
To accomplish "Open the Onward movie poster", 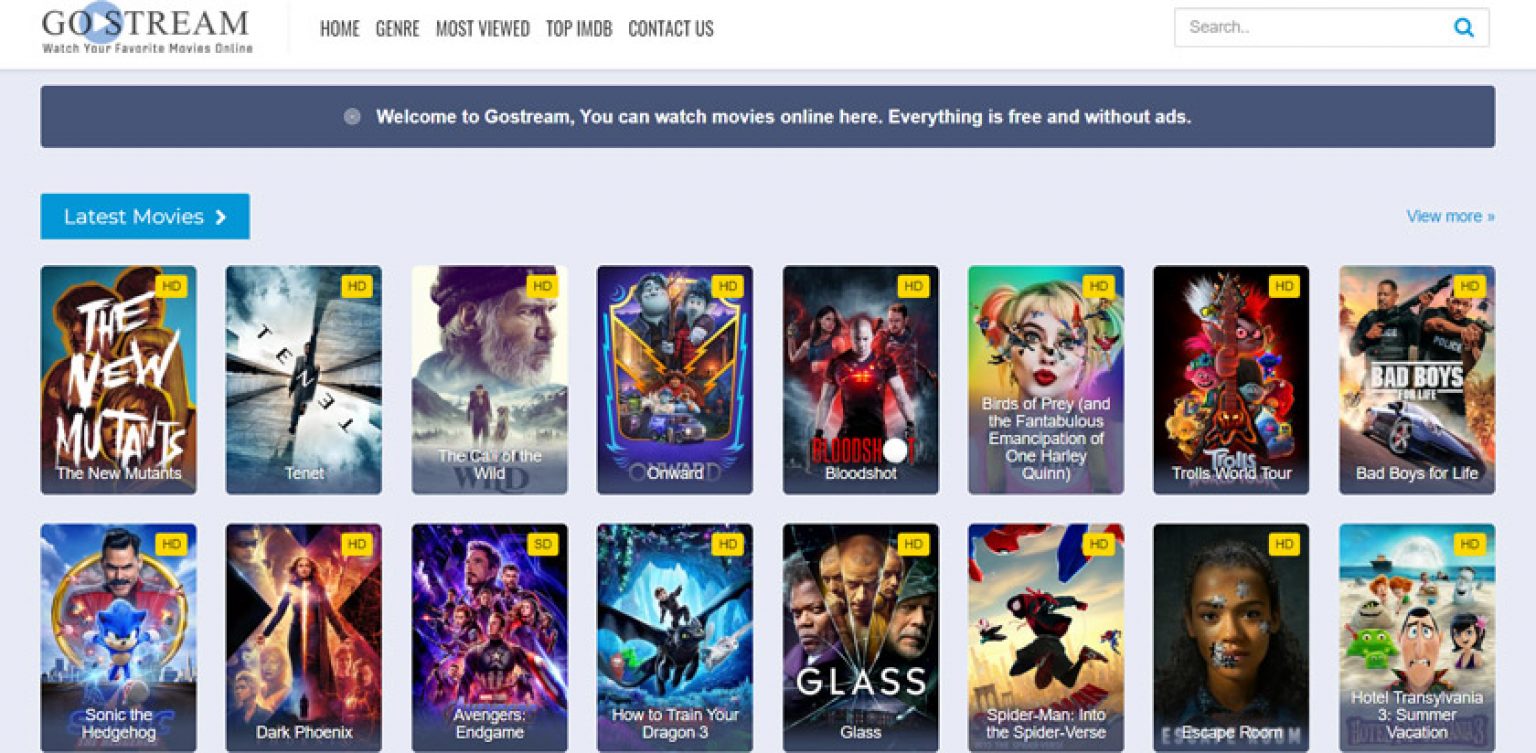I will (x=675, y=380).
